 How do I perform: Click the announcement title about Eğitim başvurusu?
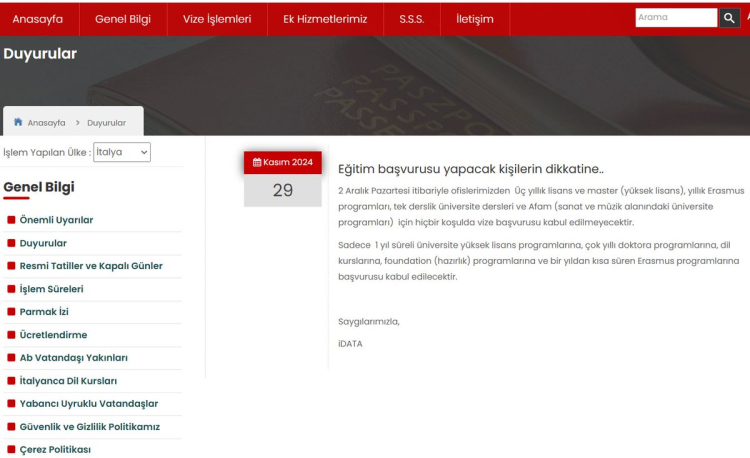(x=471, y=169)
